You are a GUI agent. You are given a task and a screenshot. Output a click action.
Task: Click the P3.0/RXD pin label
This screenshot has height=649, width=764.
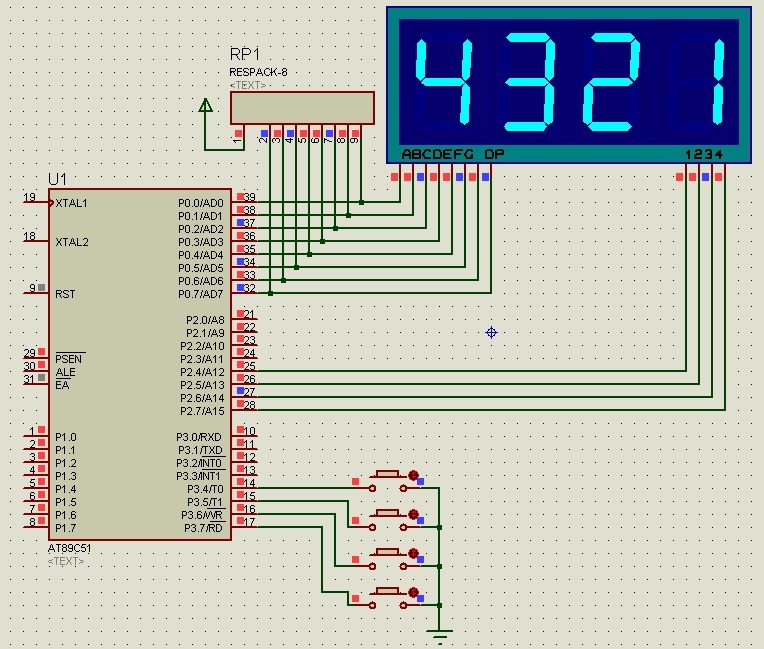click(199, 437)
